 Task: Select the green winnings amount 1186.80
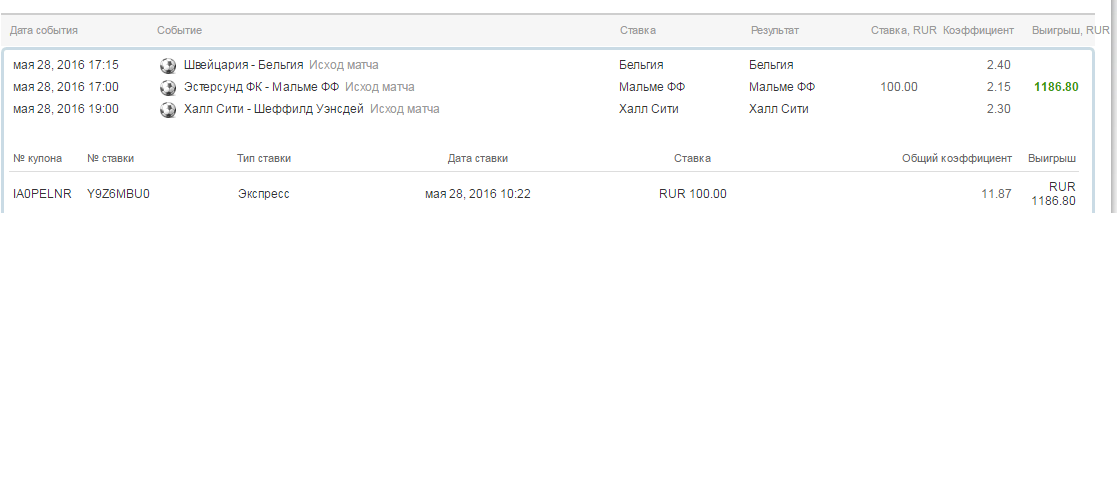coord(1056,87)
